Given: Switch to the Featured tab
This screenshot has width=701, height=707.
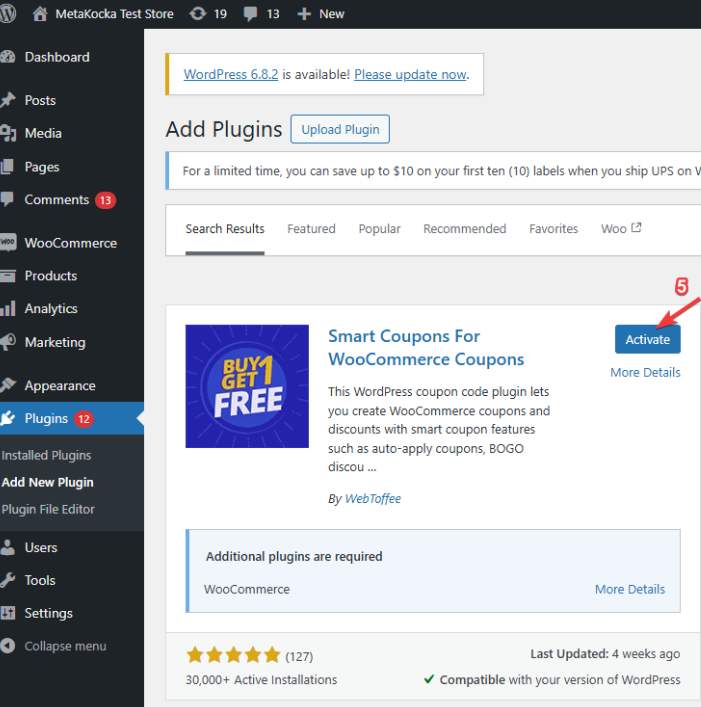Looking at the screenshot, I should click(312, 229).
